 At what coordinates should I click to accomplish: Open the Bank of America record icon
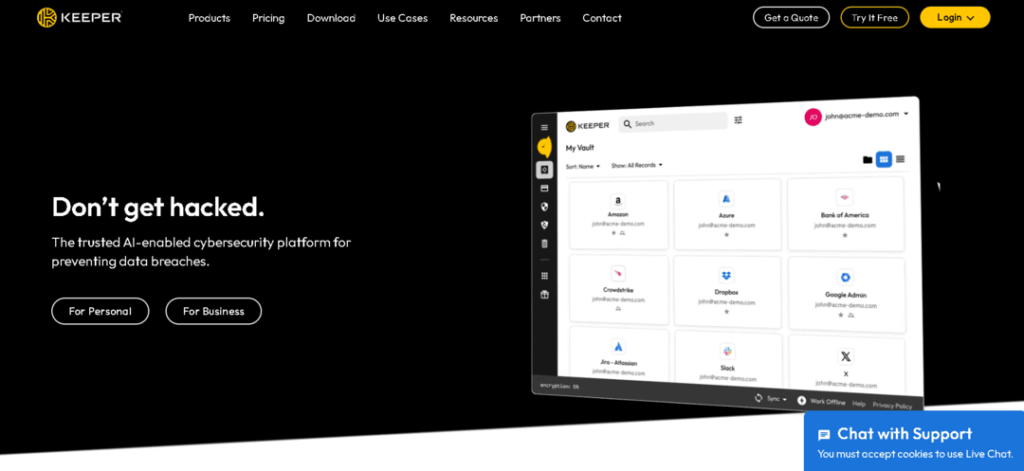[x=844, y=197]
